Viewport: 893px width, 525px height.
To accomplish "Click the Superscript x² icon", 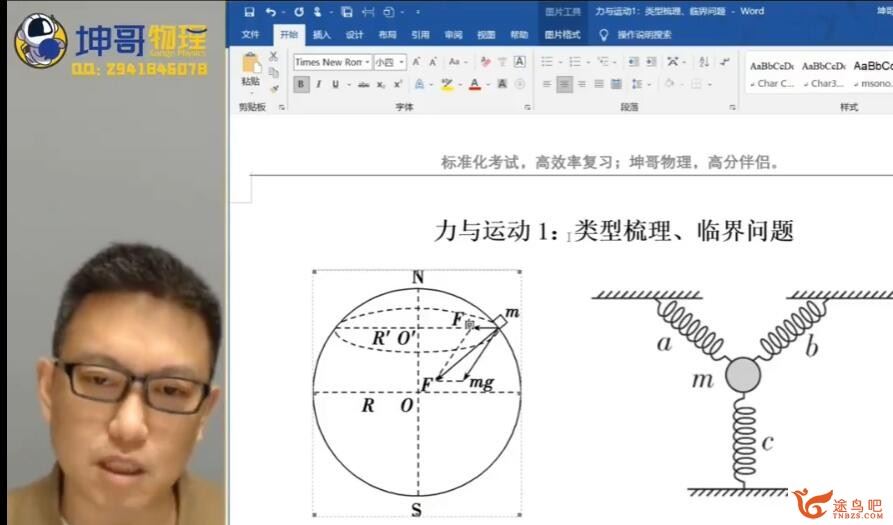I will pos(398,84).
